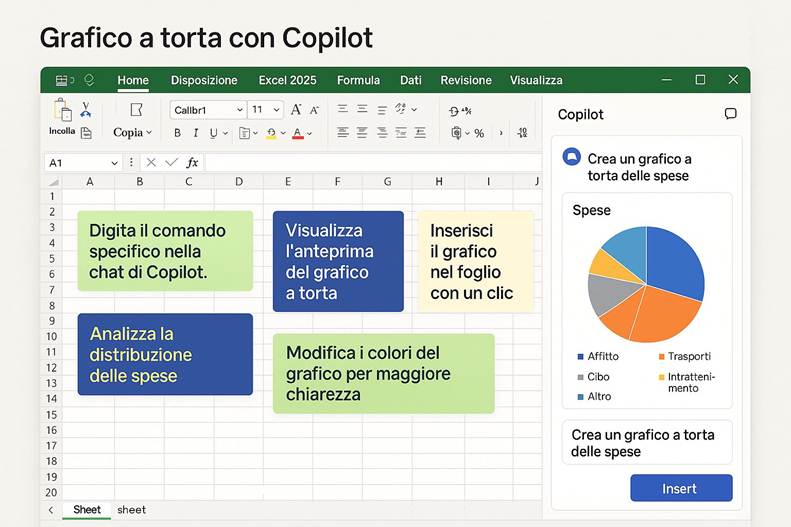The image size is (791, 527).
Task: Align text right
Action: pos(382,133)
